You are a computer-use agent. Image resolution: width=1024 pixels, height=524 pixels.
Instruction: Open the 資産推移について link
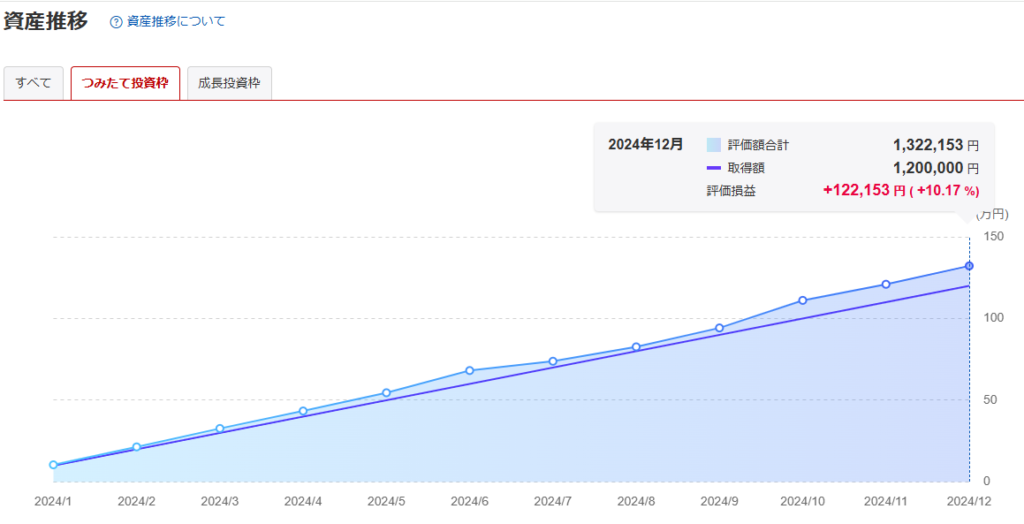[x=176, y=21]
